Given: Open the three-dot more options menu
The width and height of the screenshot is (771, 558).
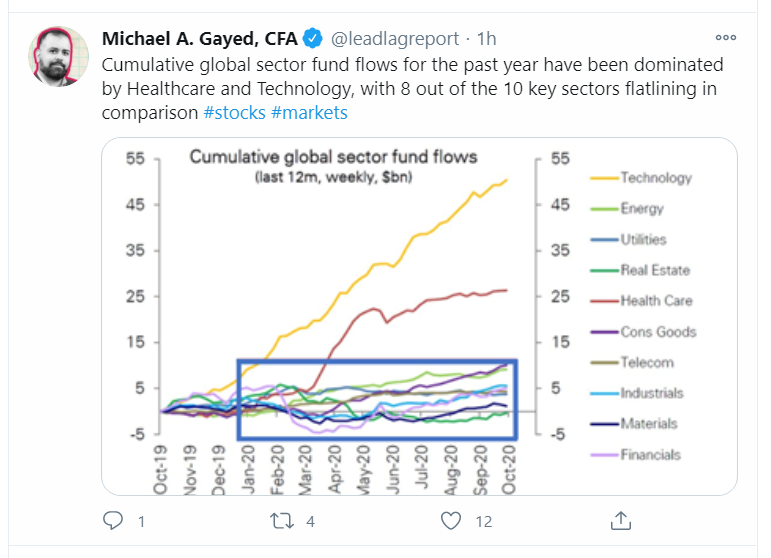Looking at the screenshot, I should (726, 38).
